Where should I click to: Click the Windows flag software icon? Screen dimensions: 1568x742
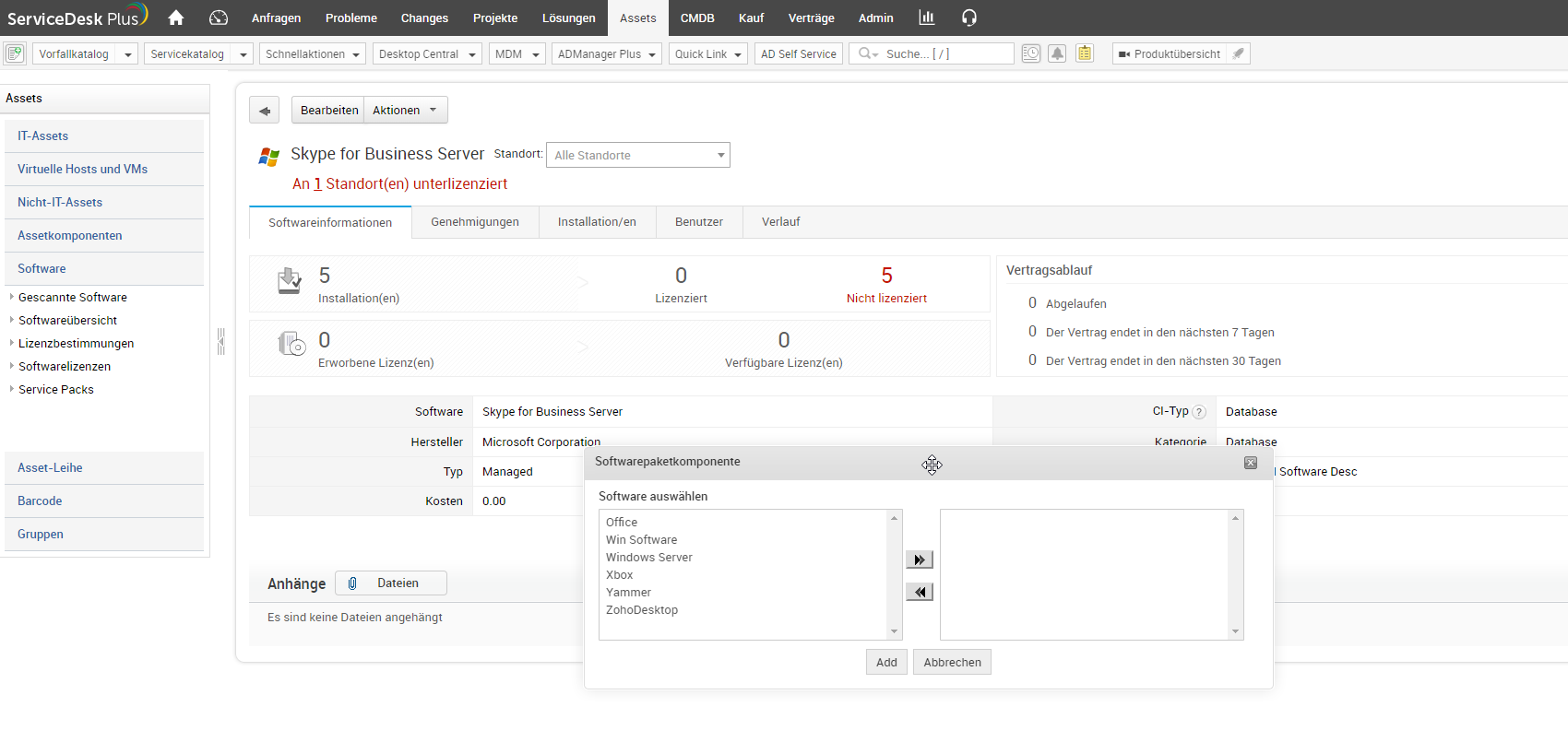268,157
